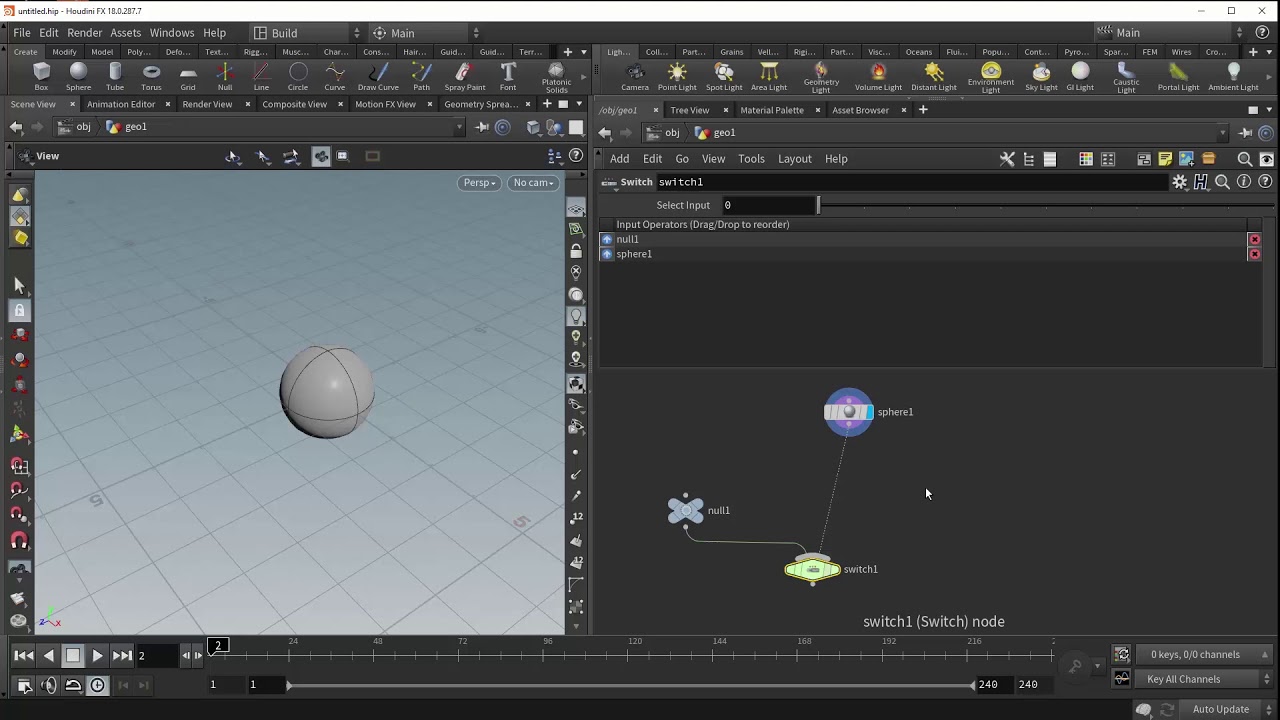Open the No cam camera dropdown
Screen dimensions: 1280x720
click(x=534, y=183)
